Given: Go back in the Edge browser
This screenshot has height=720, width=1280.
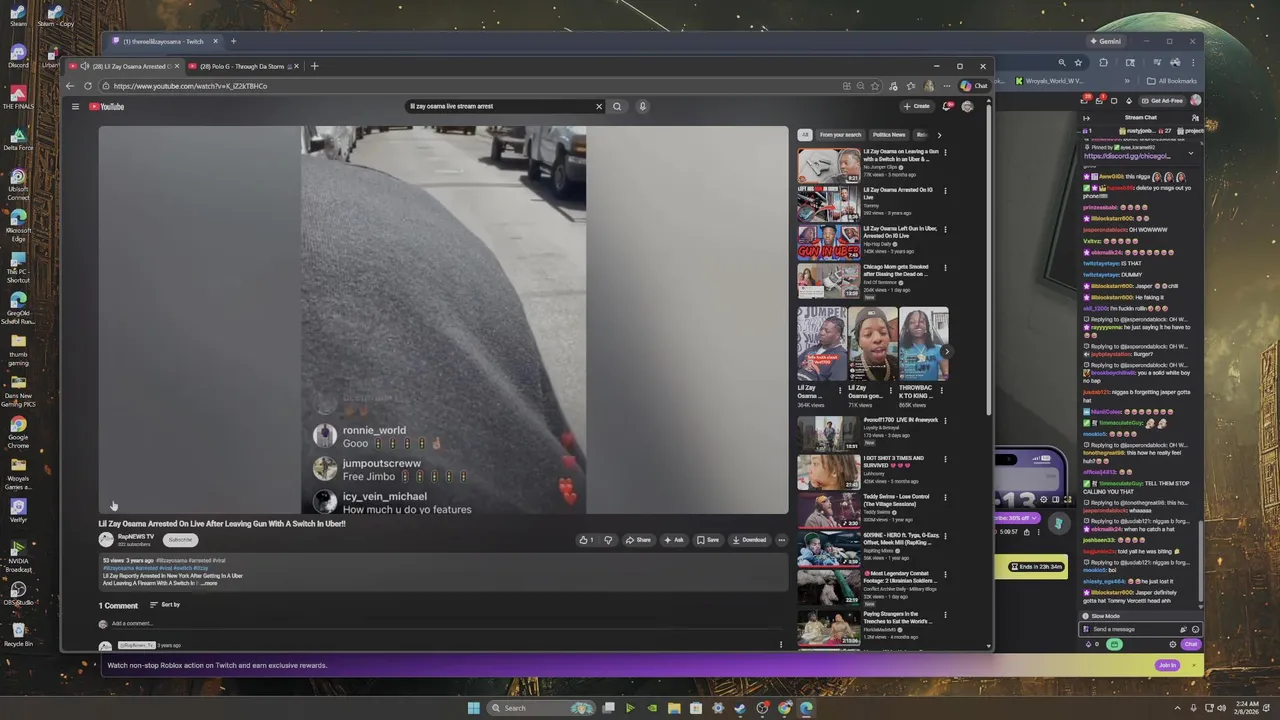Looking at the screenshot, I should tap(70, 86).
